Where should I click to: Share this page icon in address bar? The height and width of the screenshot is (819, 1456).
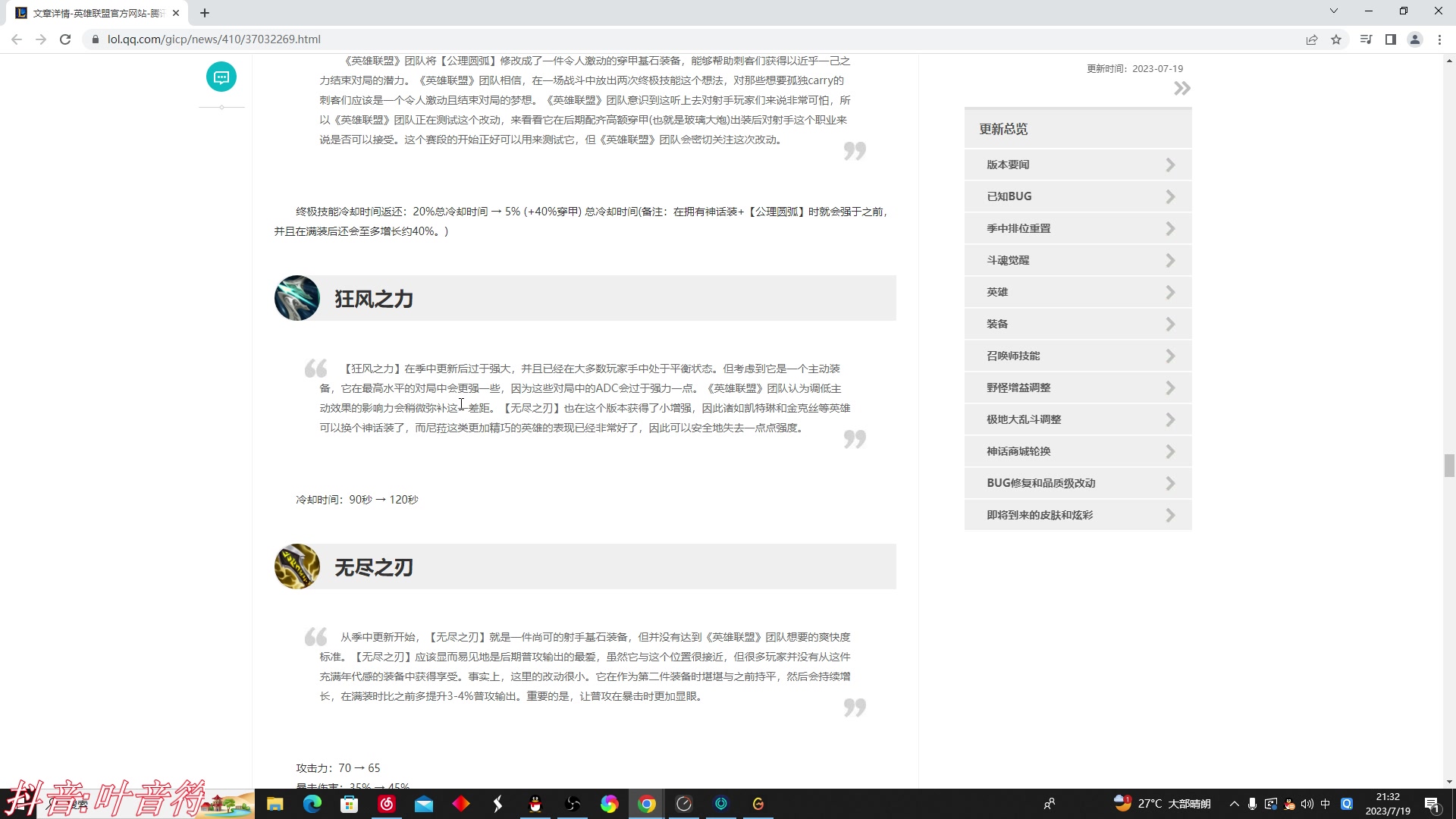pyautogui.click(x=1312, y=39)
